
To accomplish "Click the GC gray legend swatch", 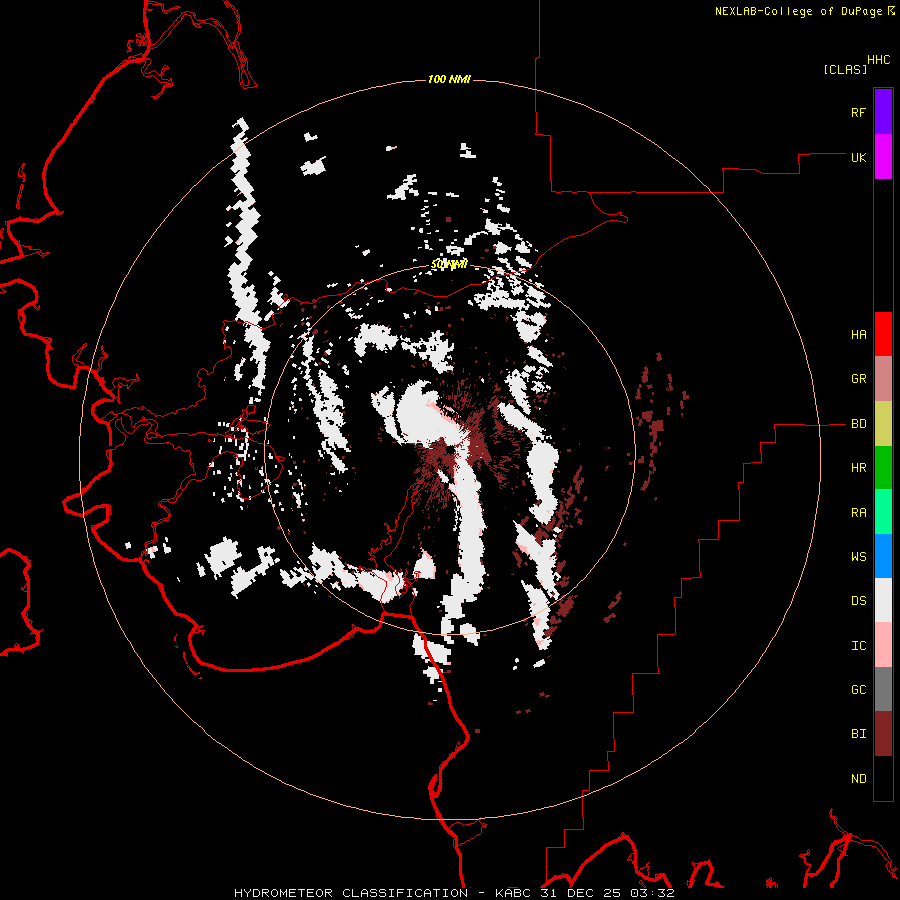I will click(x=883, y=689).
